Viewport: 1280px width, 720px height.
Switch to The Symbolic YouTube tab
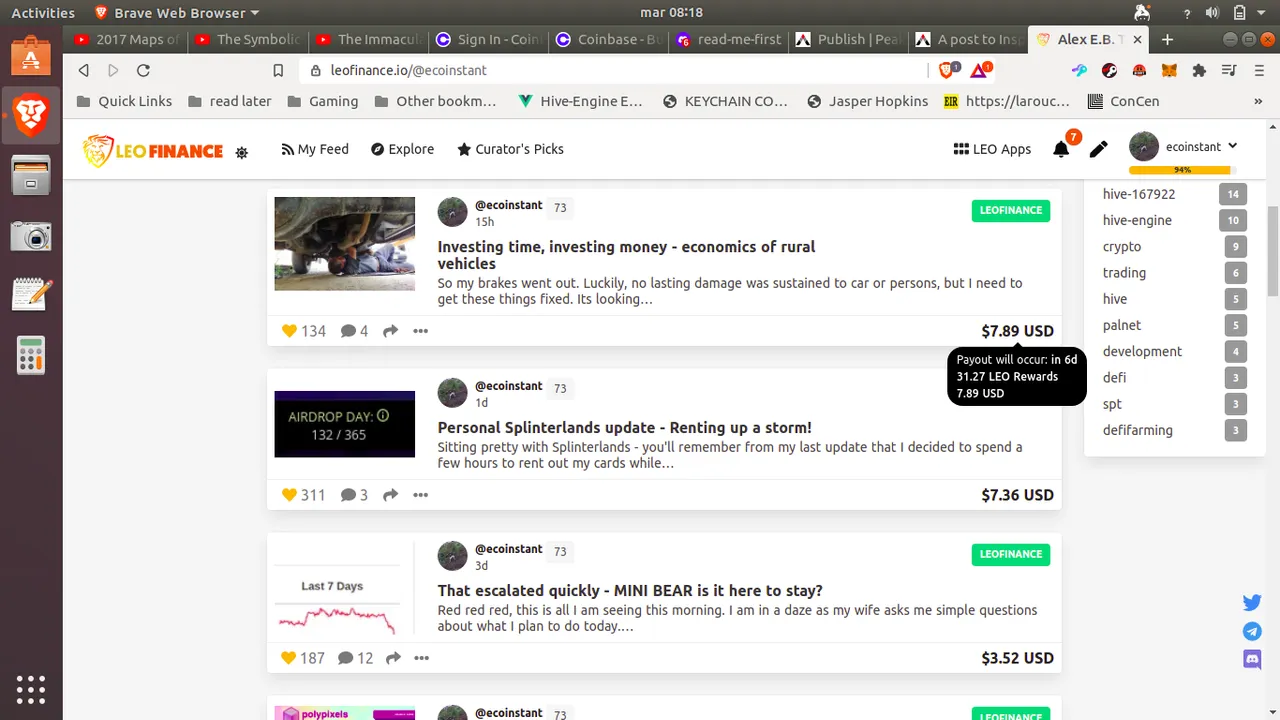coord(246,39)
